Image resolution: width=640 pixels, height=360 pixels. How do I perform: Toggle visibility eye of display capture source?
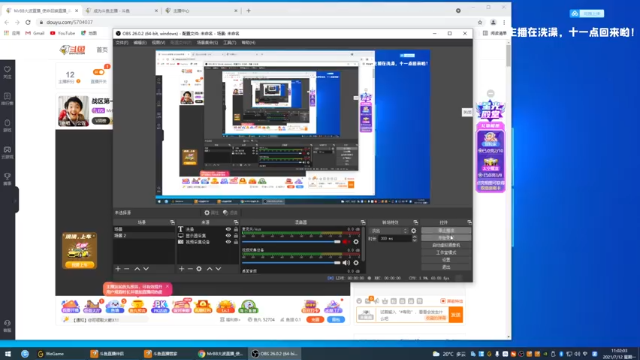[x=228, y=236]
